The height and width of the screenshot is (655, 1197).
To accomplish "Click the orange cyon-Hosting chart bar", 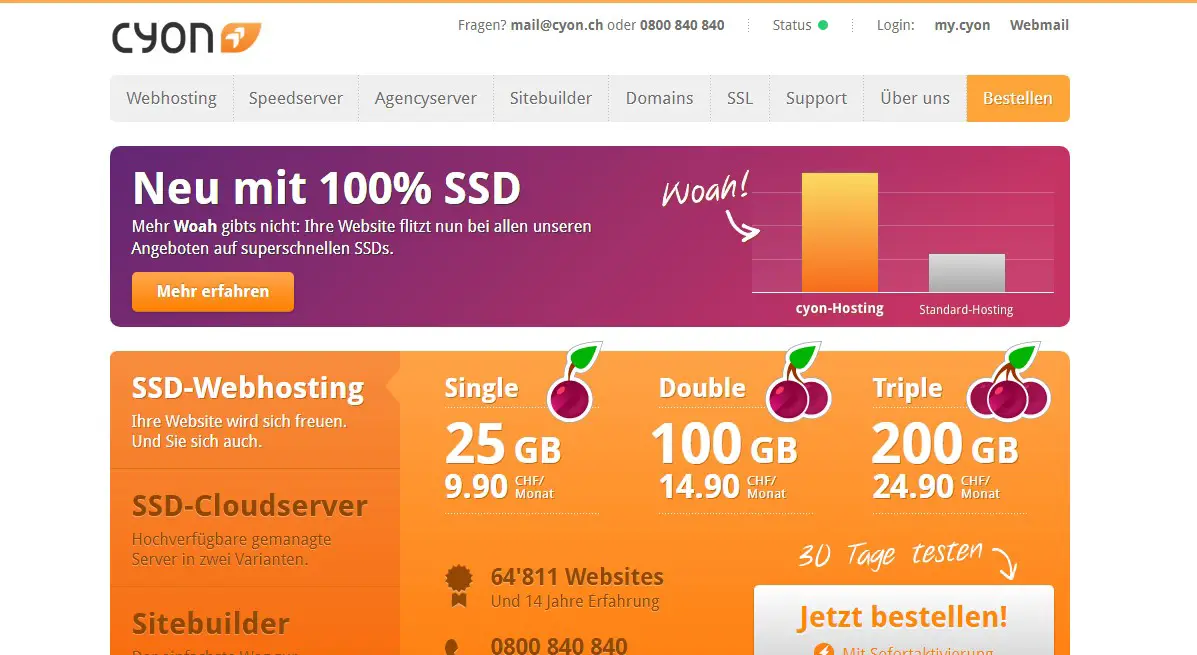I will pyautogui.click(x=840, y=232).
